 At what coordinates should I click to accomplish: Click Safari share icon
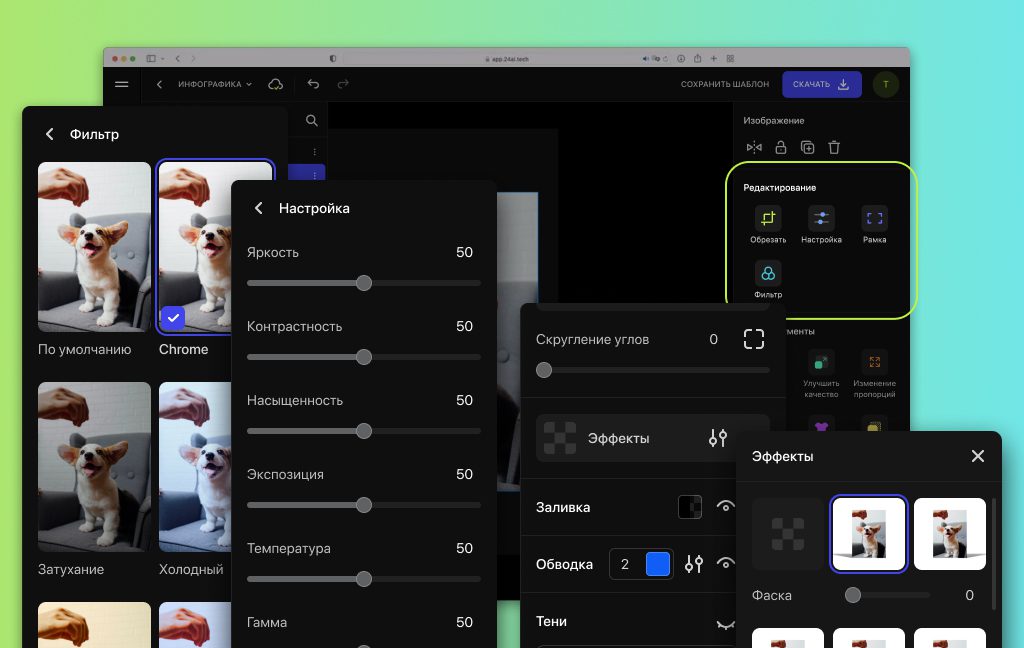point(697,59)
